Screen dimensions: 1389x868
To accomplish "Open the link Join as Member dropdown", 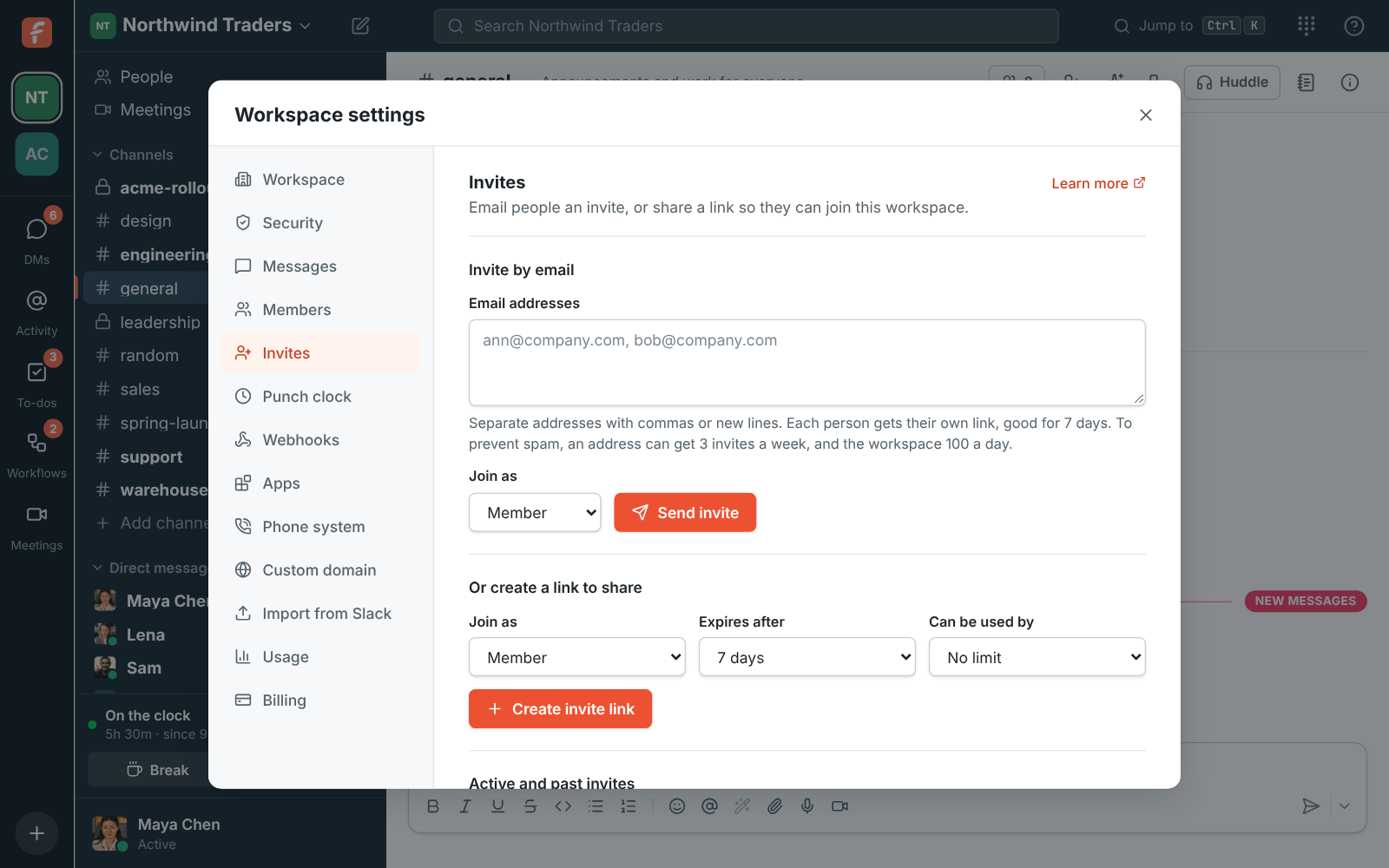I will tap(577, 657).
